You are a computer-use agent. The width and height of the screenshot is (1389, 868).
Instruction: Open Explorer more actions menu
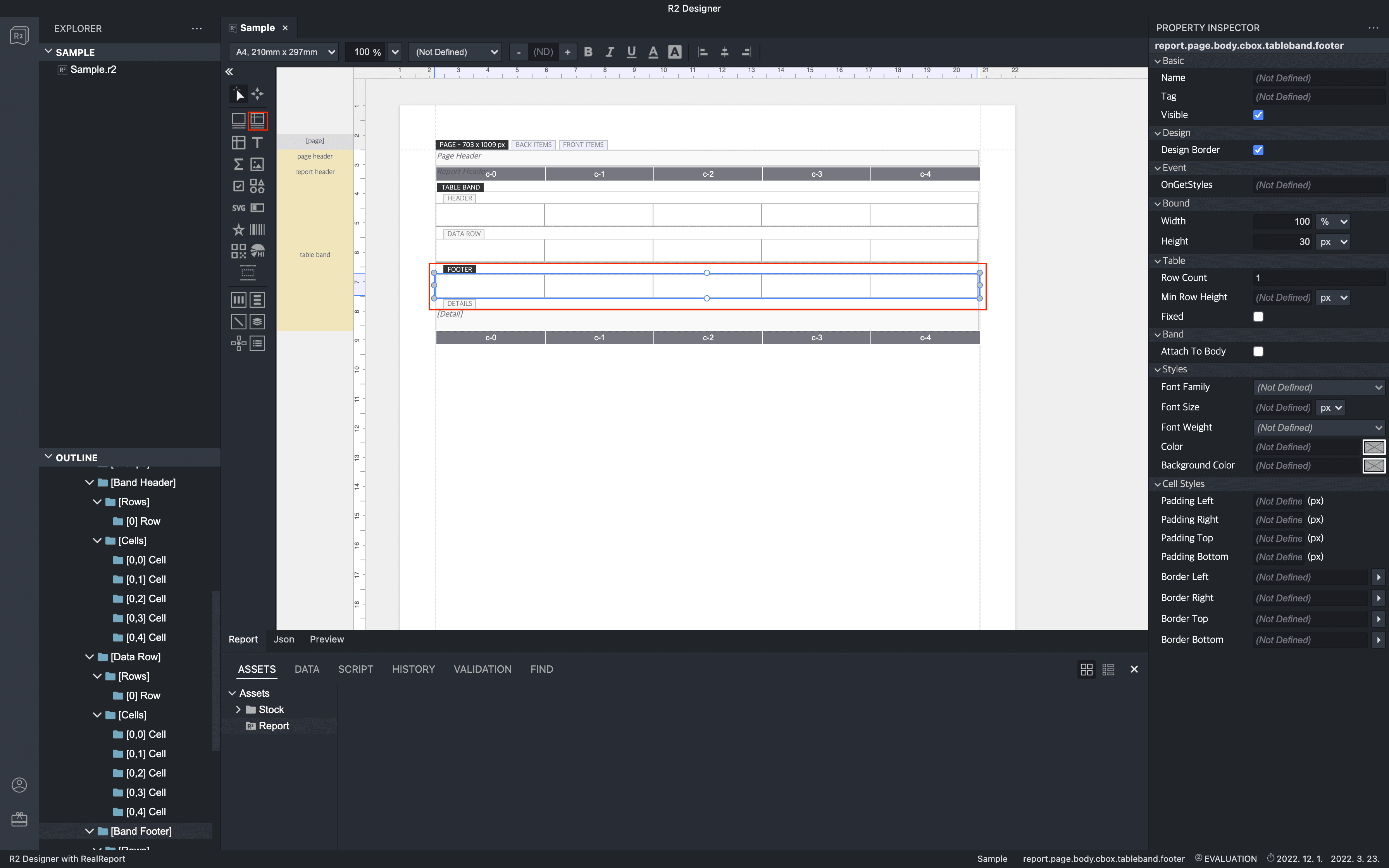(x=197, y=28)
